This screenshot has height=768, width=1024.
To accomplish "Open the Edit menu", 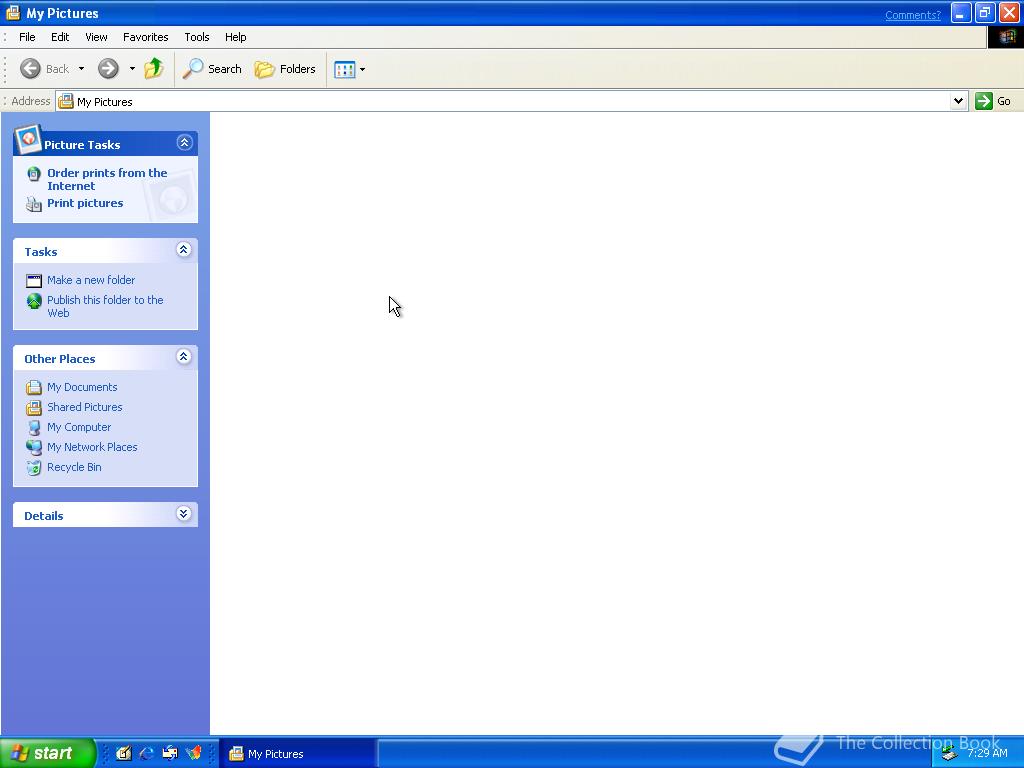I will (60, 37).
